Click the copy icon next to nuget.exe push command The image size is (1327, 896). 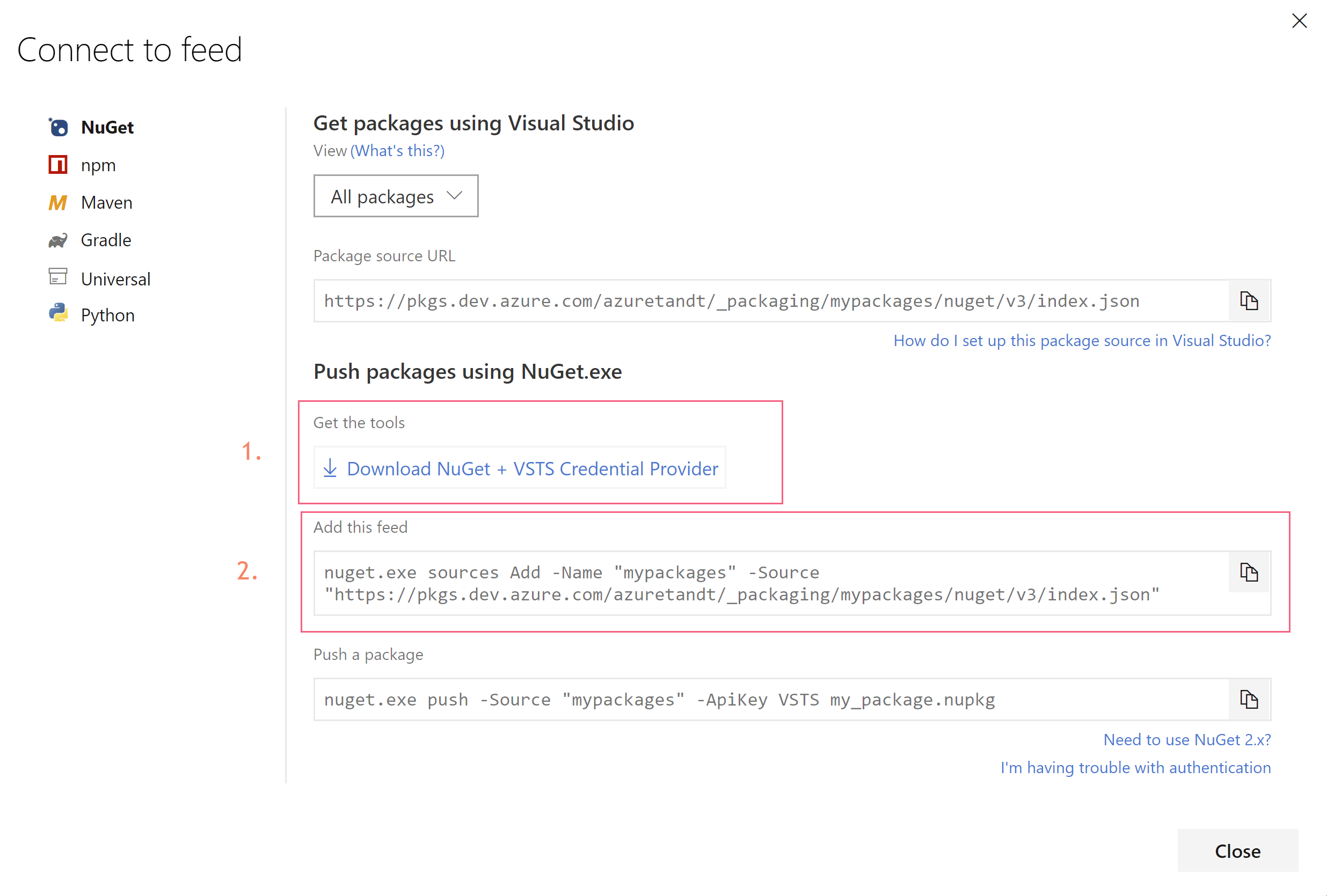[x=1249, y=699]
